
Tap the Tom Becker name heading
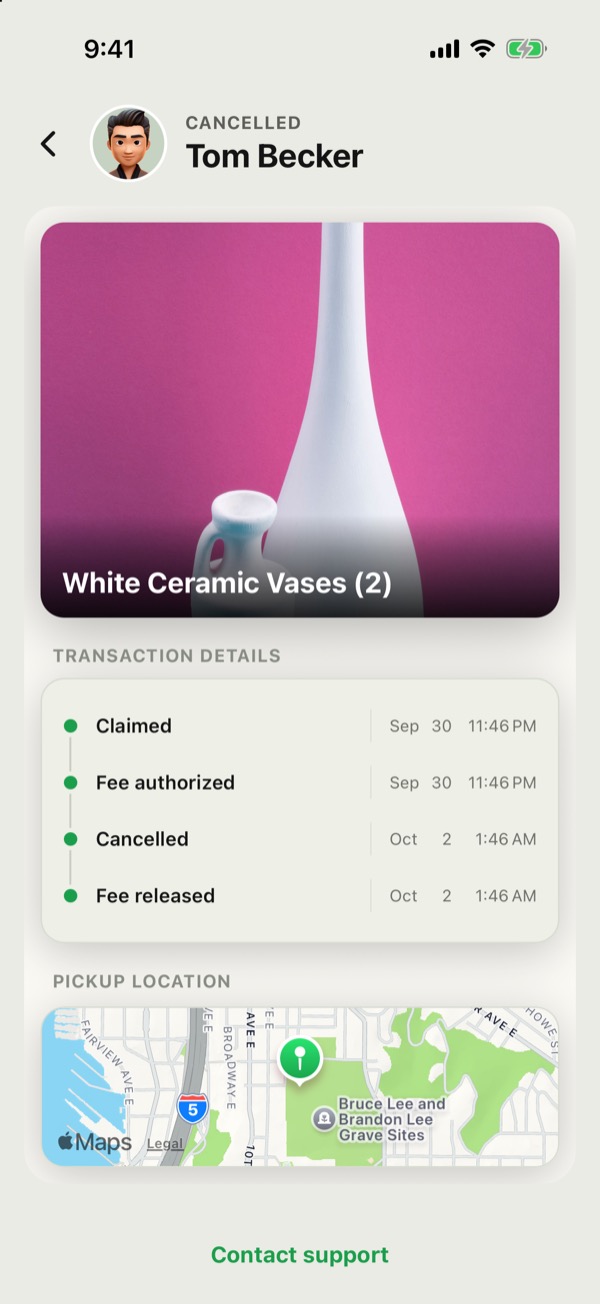(x=274, y=157)
